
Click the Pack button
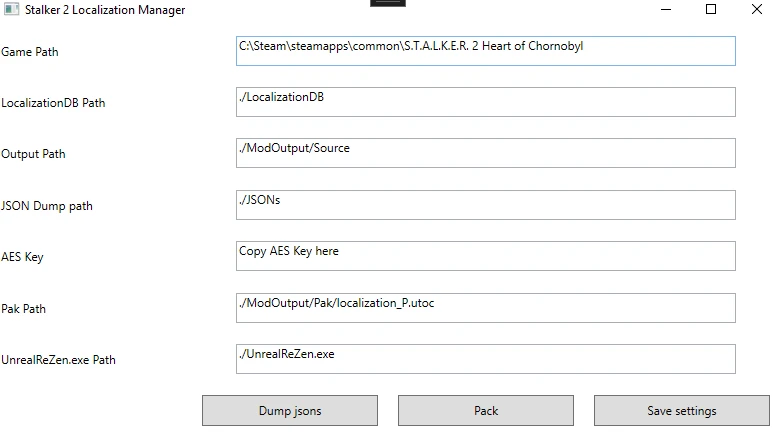click(486, 410)
